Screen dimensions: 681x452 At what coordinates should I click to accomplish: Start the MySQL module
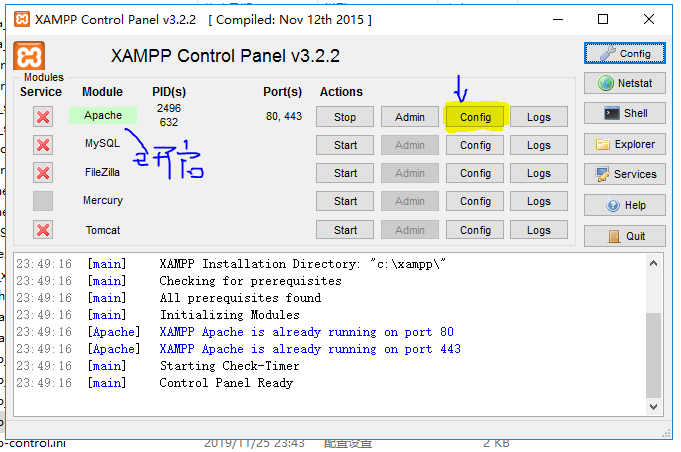345,145
